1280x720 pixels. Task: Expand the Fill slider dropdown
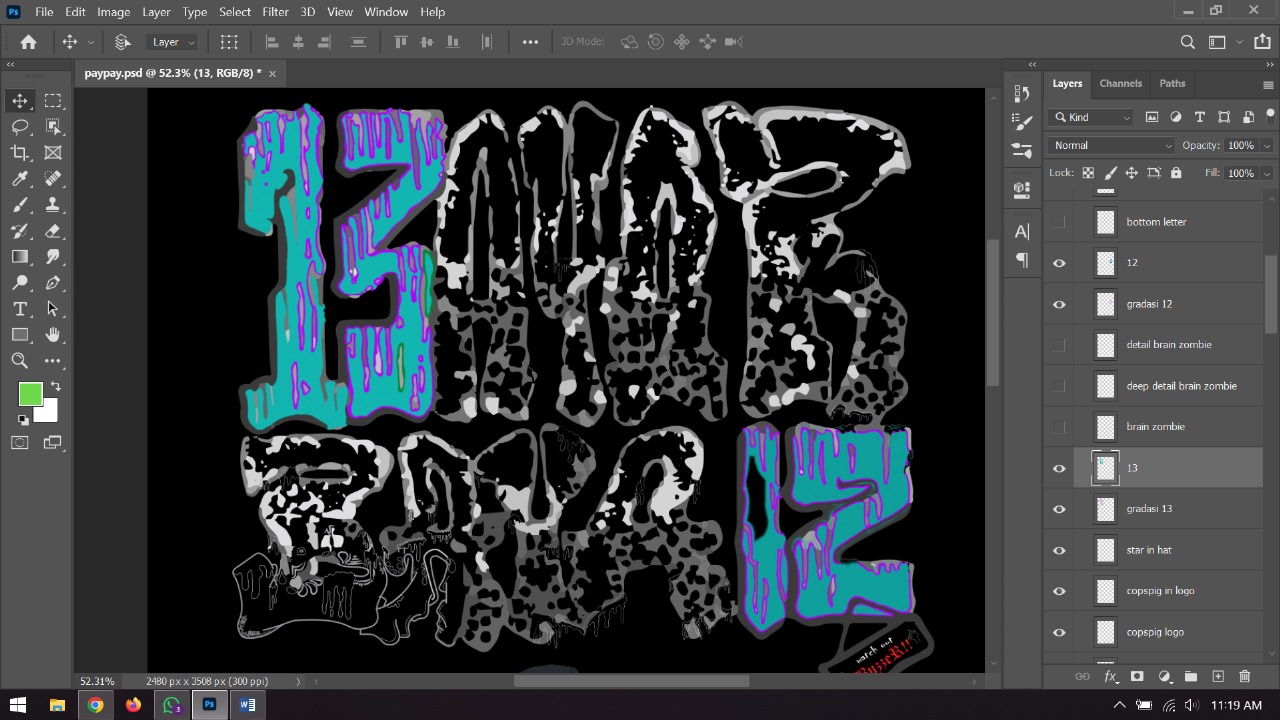click(x=1267, y=173)
